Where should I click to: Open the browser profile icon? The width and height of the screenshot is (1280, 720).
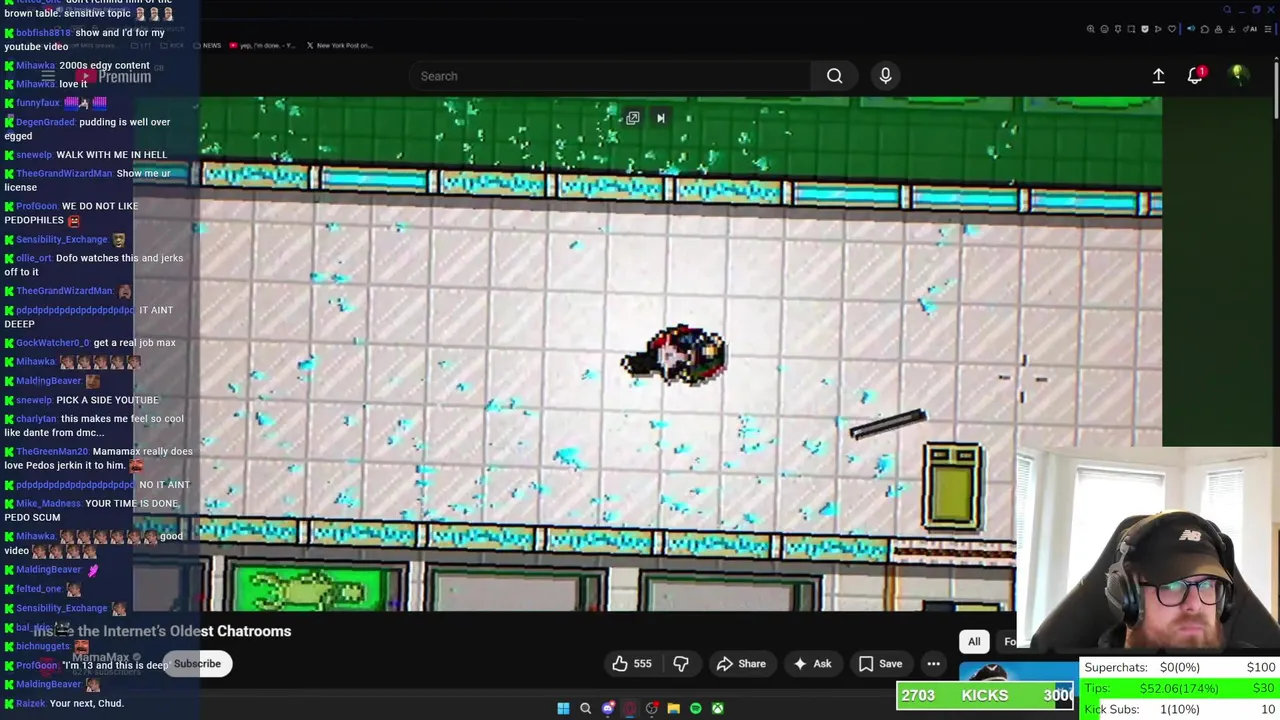point(1218,29)
